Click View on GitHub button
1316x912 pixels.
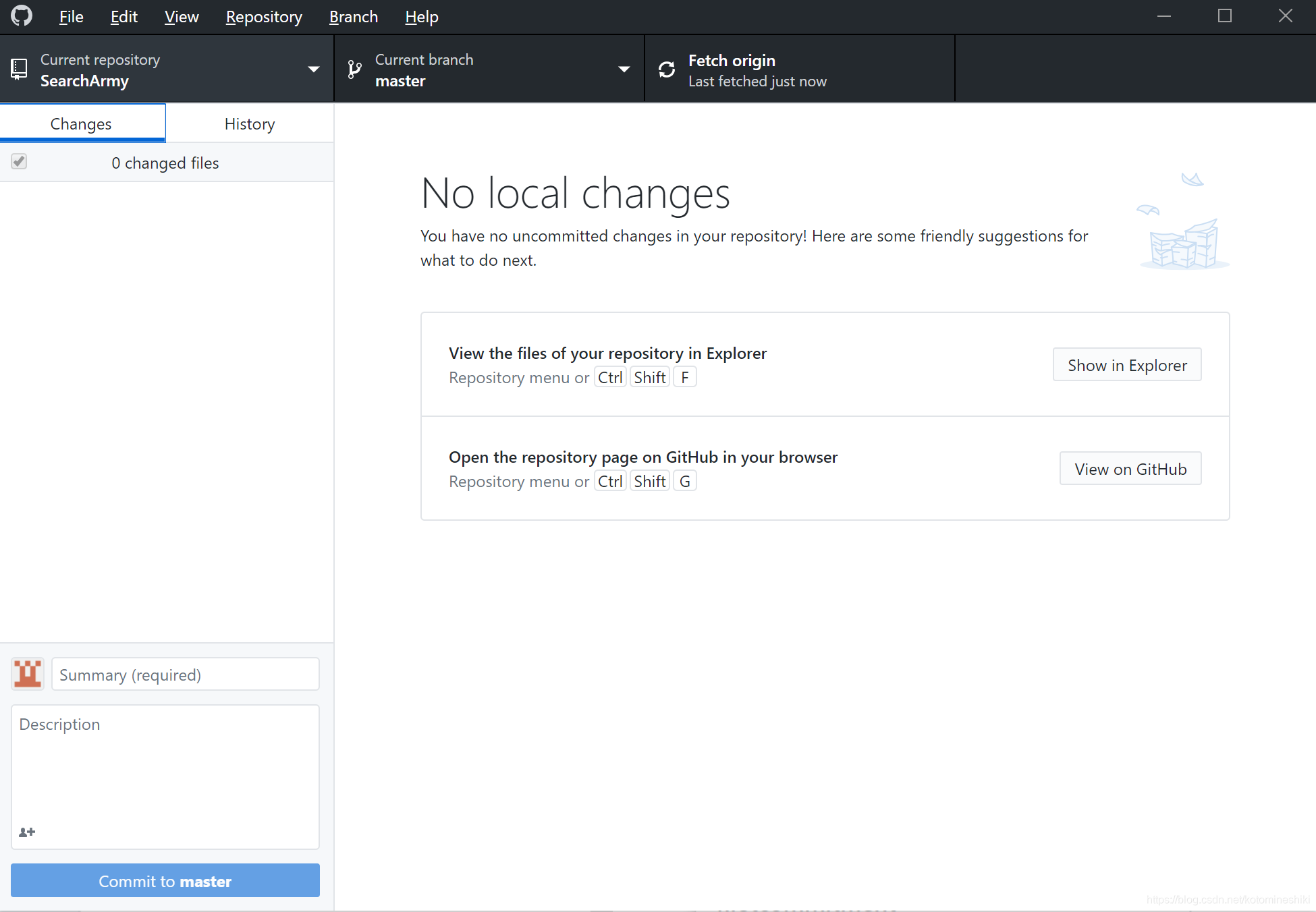click(x=1130, y=468)
